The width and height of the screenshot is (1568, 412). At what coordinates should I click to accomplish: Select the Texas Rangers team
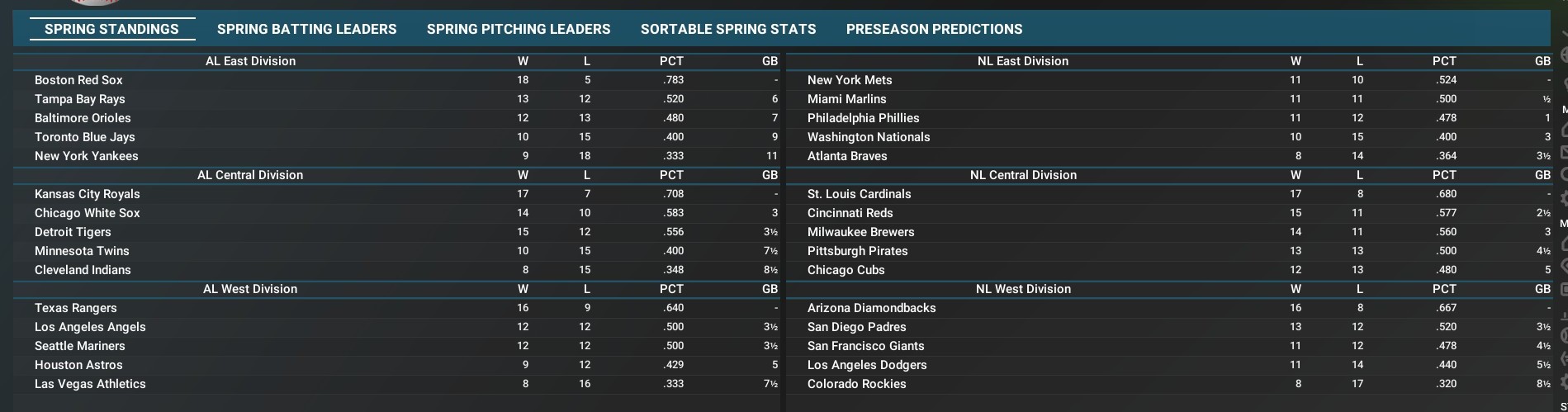tap(76, 308)
